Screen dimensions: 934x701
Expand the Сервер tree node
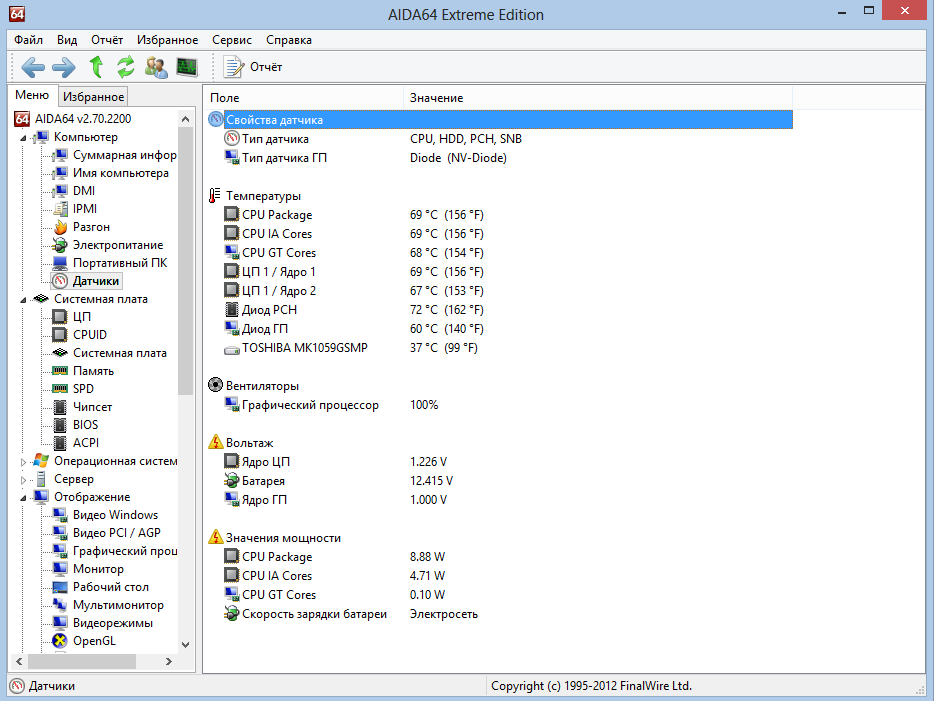(23, 479)
